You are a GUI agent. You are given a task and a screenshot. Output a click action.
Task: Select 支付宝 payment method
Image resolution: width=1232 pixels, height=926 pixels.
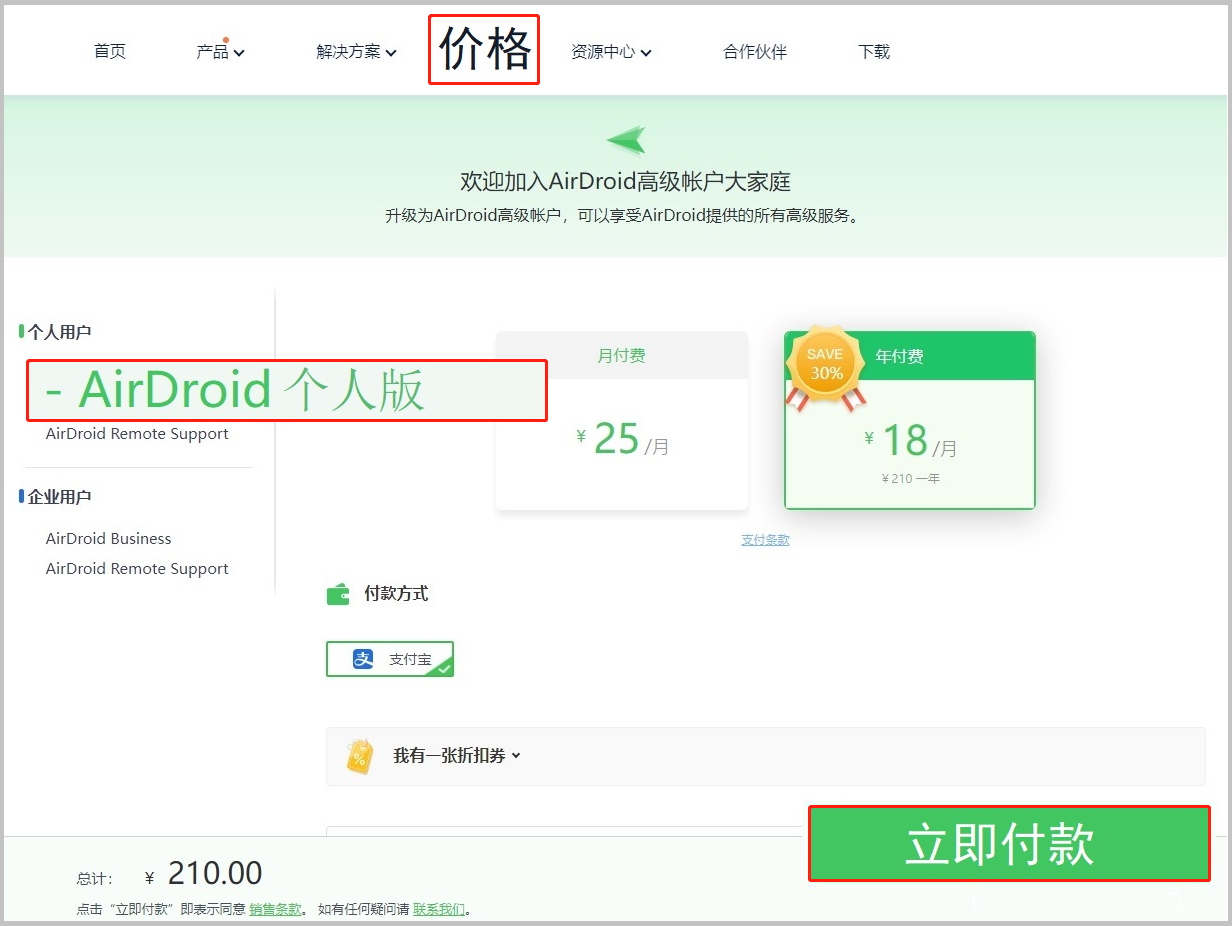click(x=390, y=659)
